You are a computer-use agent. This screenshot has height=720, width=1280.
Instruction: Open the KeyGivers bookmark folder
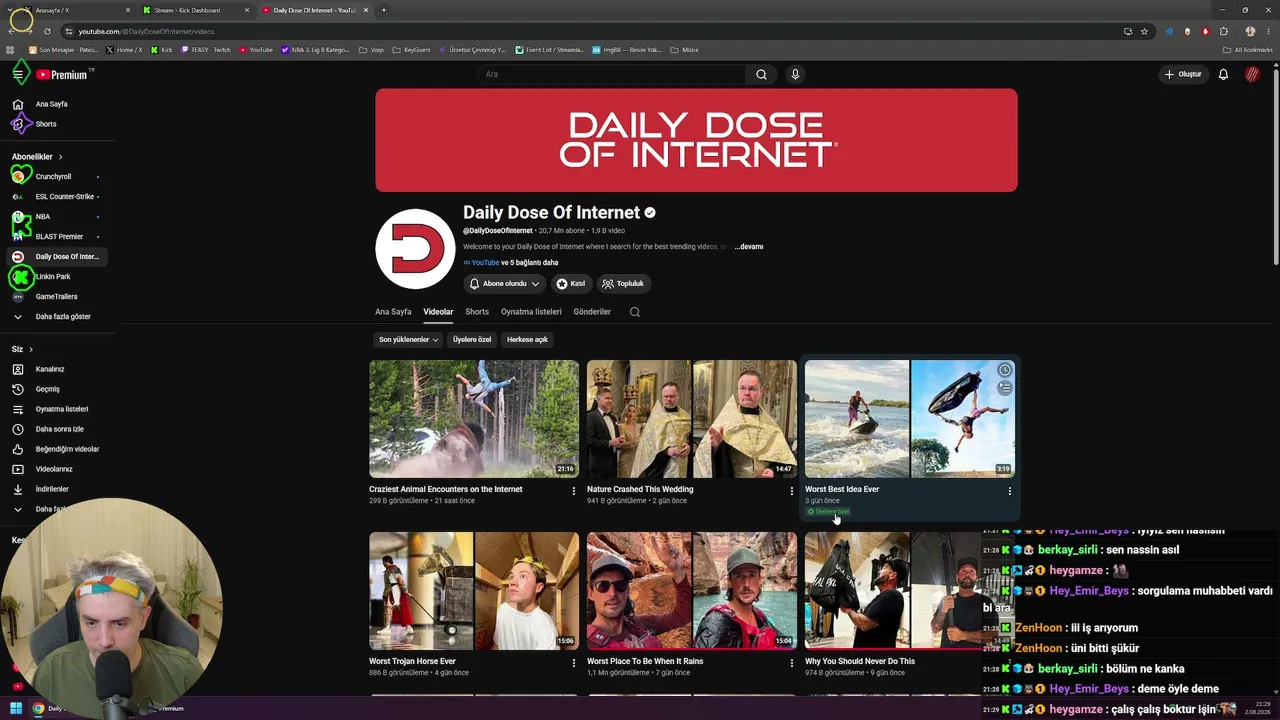tap(410, 50)
